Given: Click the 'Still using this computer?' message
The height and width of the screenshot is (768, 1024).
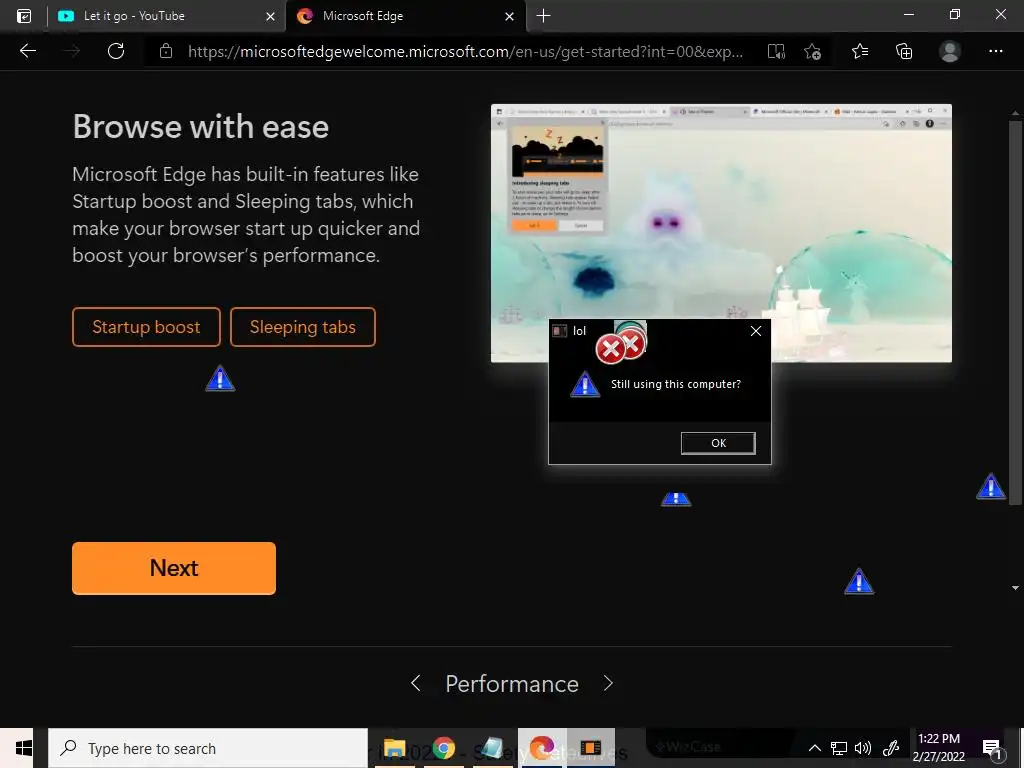Looking at the screenshot, I should pyautogui.click(x=676, y=384).
